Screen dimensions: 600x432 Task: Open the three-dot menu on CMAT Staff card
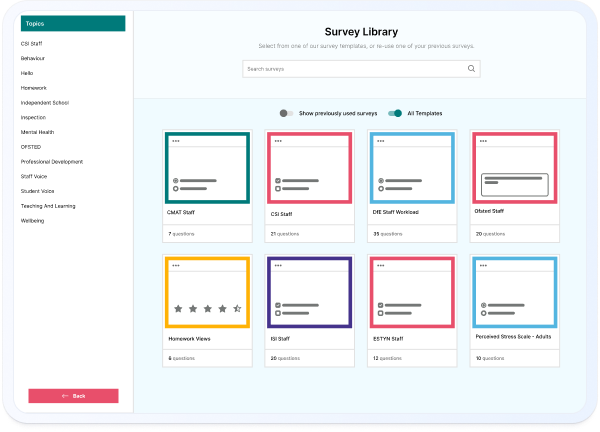176,141
